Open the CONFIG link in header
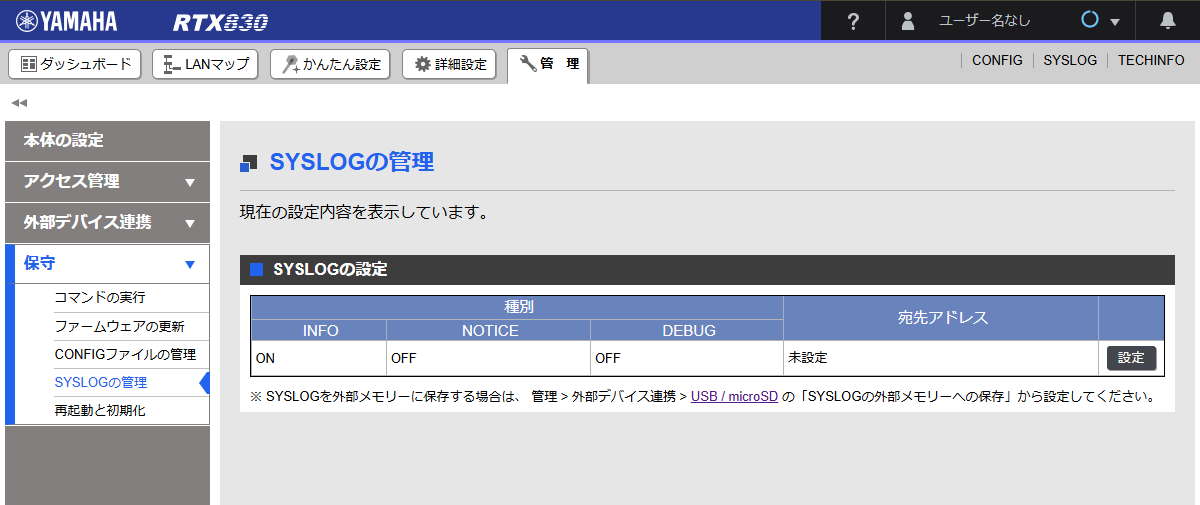This screenshot has height=505, width=1200. (997, 60)
